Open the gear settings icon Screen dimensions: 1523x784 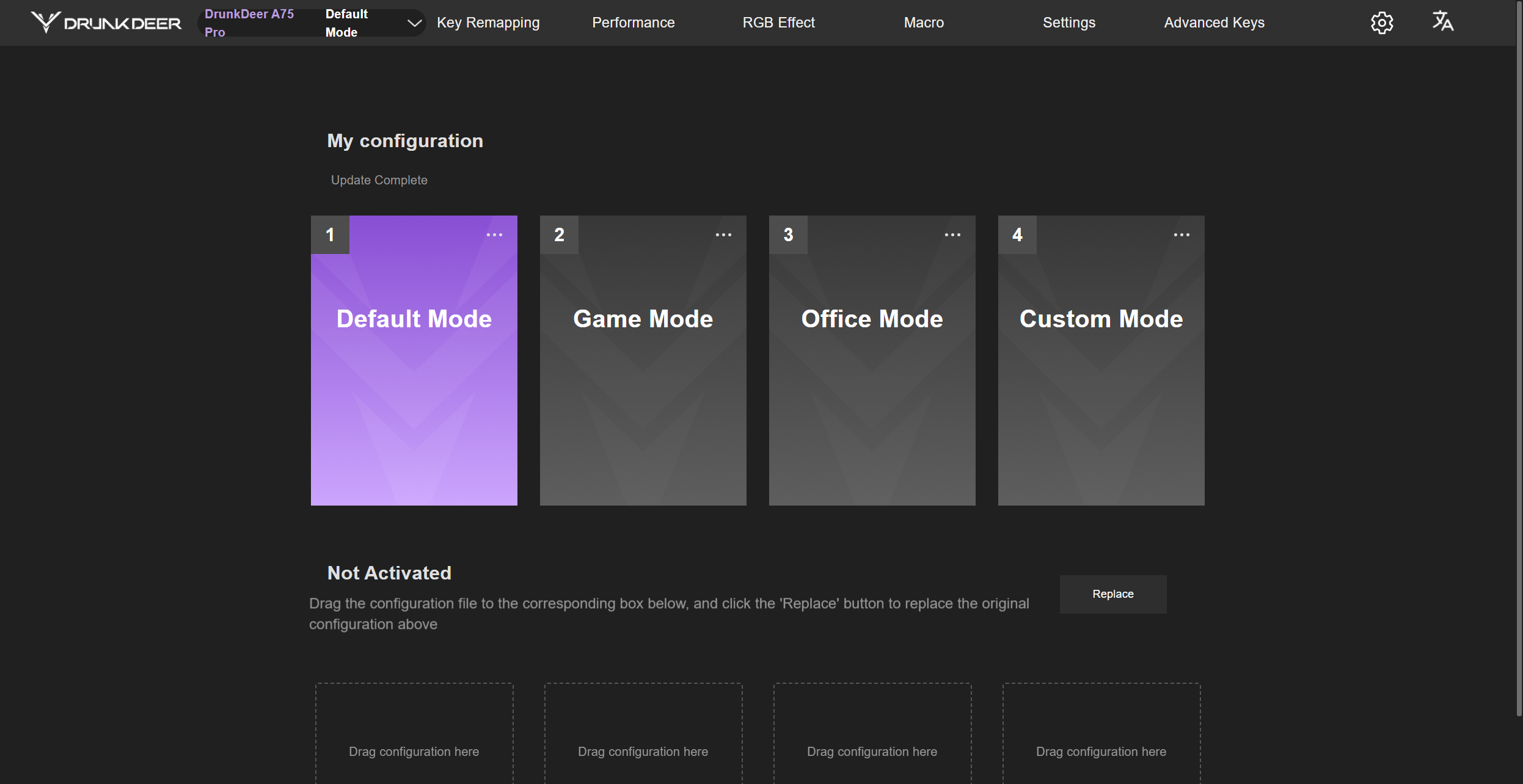[1381, 23]
